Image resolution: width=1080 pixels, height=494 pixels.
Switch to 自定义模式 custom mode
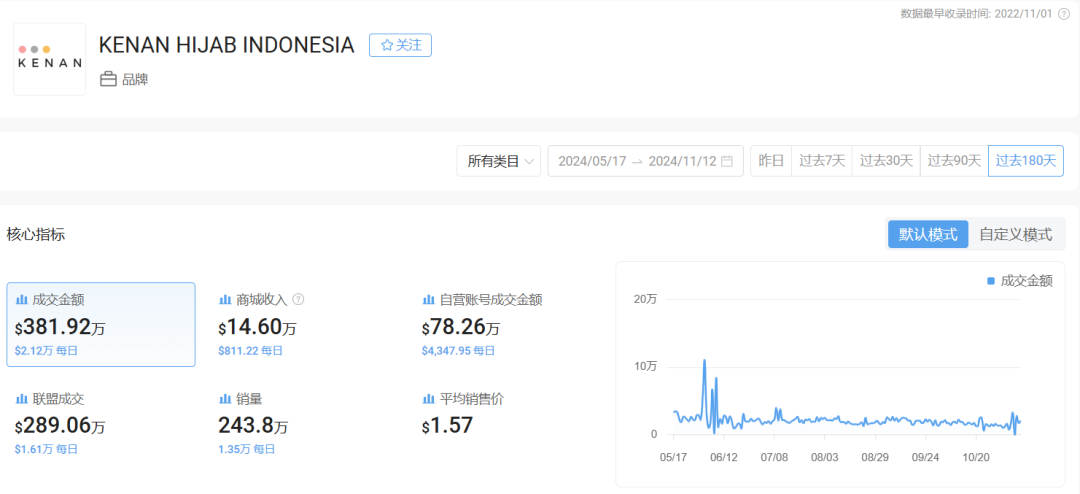click(x=1015, y=234)
